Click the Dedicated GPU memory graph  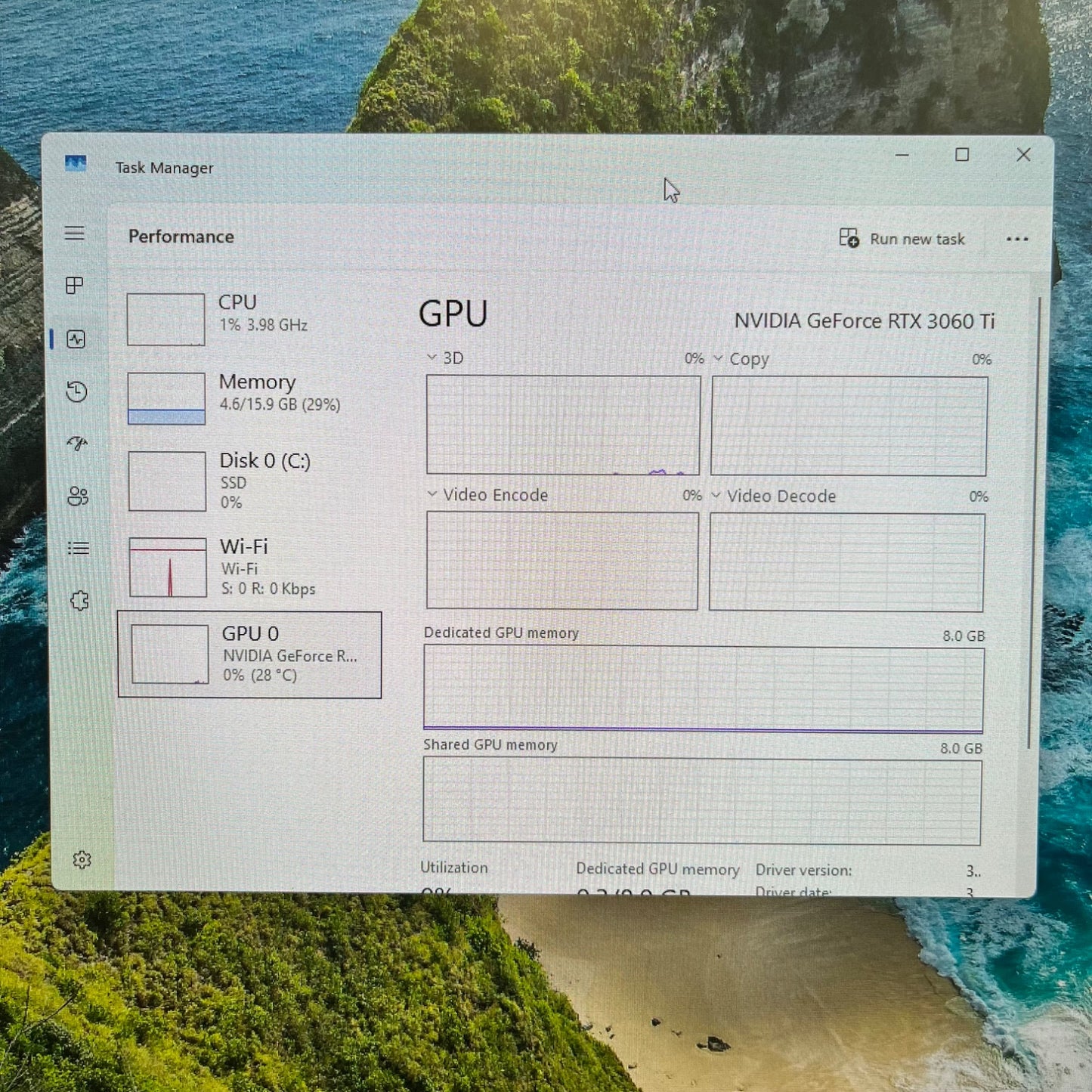(x=704, y=689)
